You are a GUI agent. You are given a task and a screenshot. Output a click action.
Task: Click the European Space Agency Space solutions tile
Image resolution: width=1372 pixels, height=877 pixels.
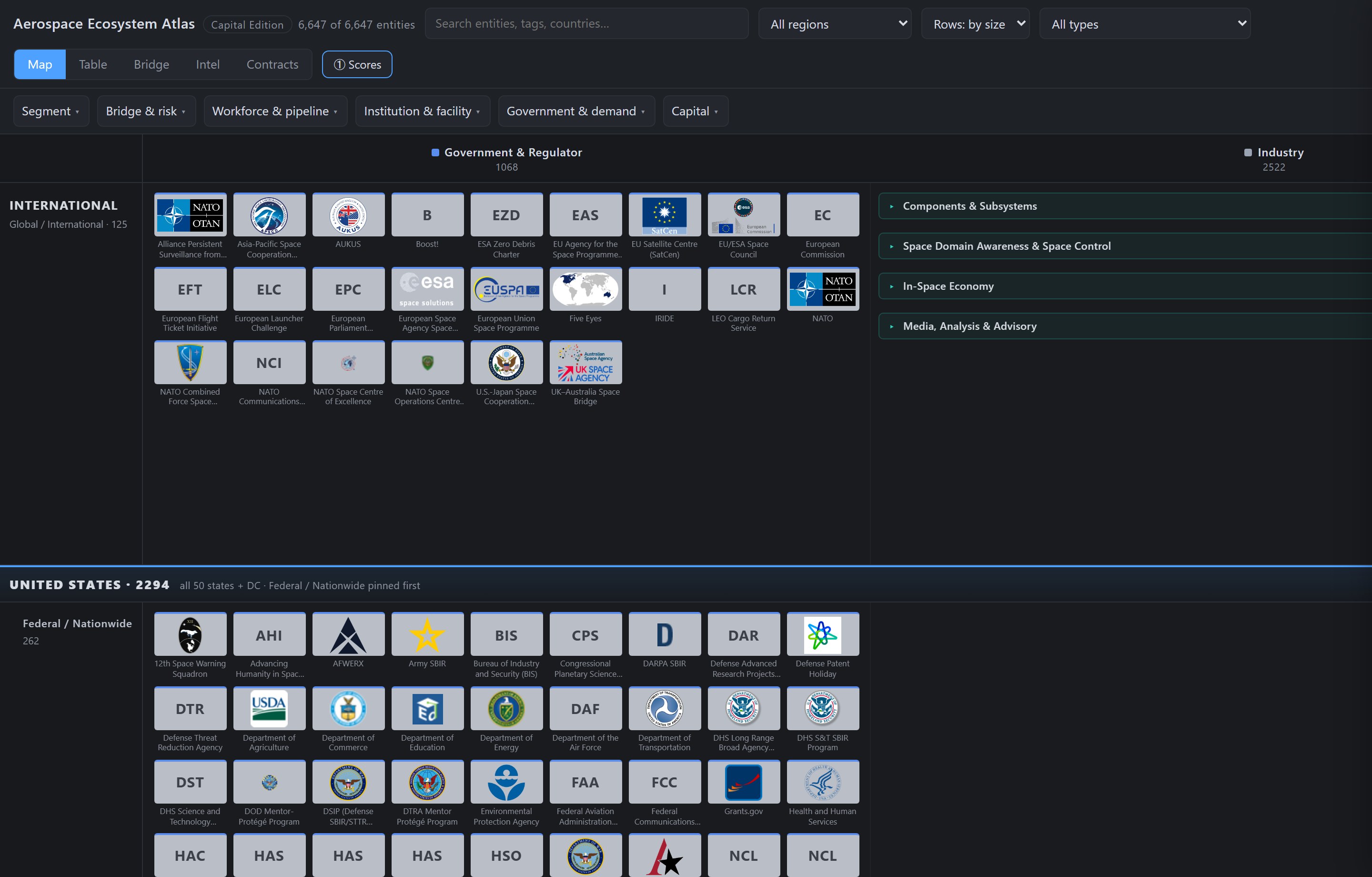coord(427,289)
